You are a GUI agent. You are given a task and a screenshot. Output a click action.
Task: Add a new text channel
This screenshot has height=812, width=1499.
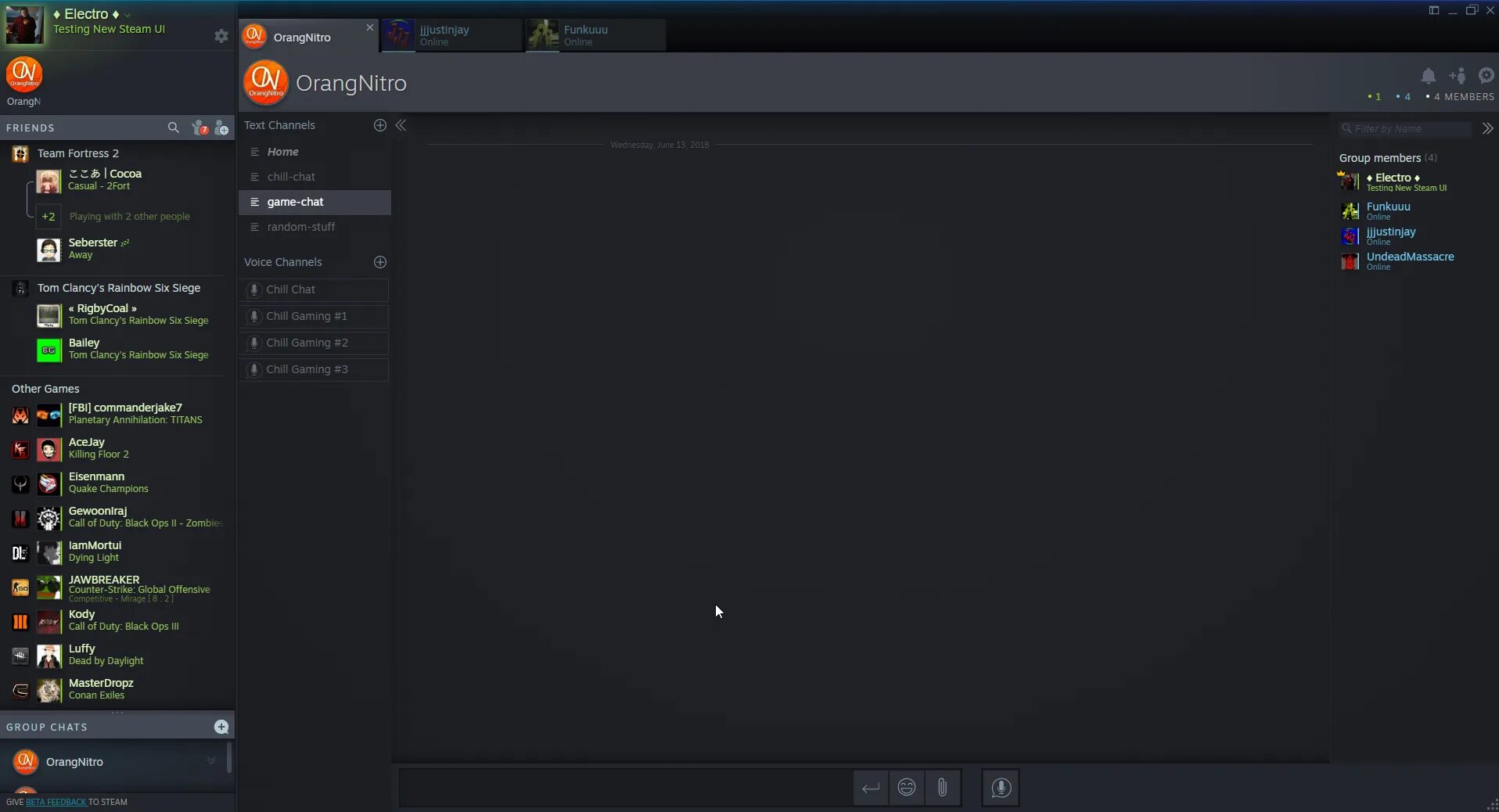pyautogui.click(x=380, y=125)
